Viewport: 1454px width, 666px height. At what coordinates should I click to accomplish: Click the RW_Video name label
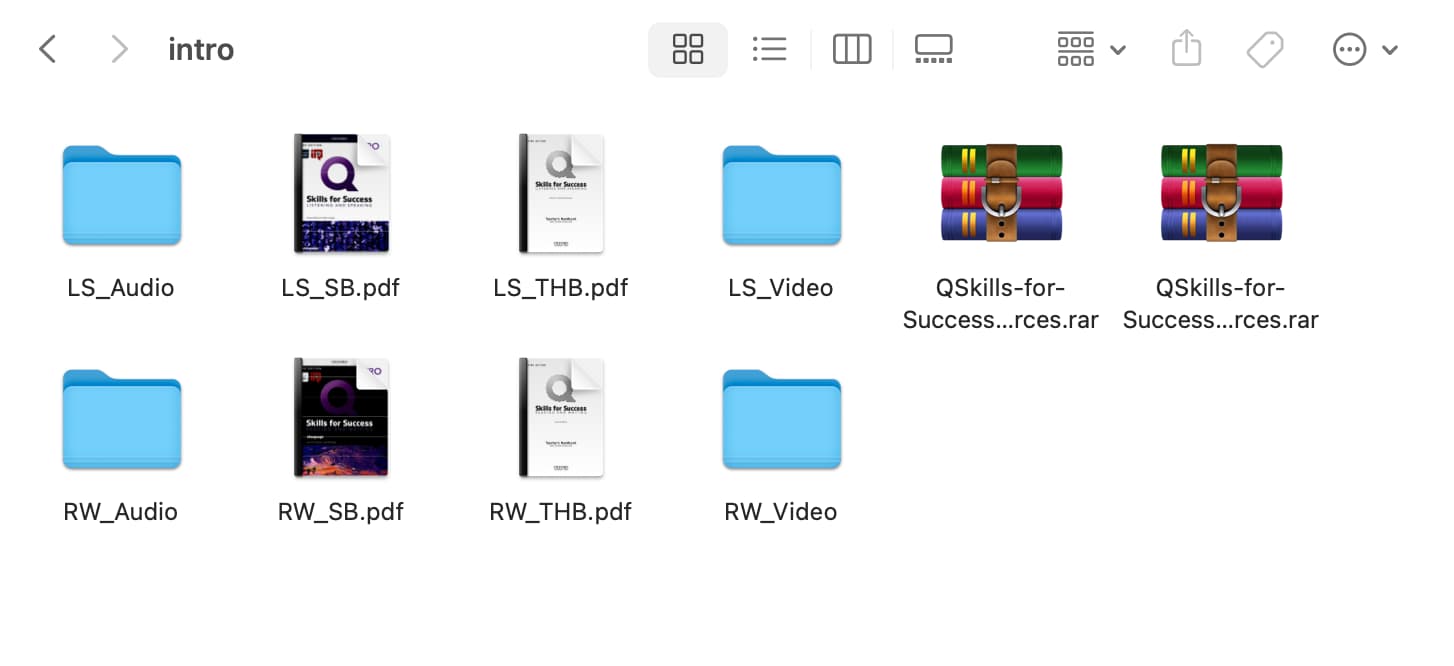click(x=781, y=512)
